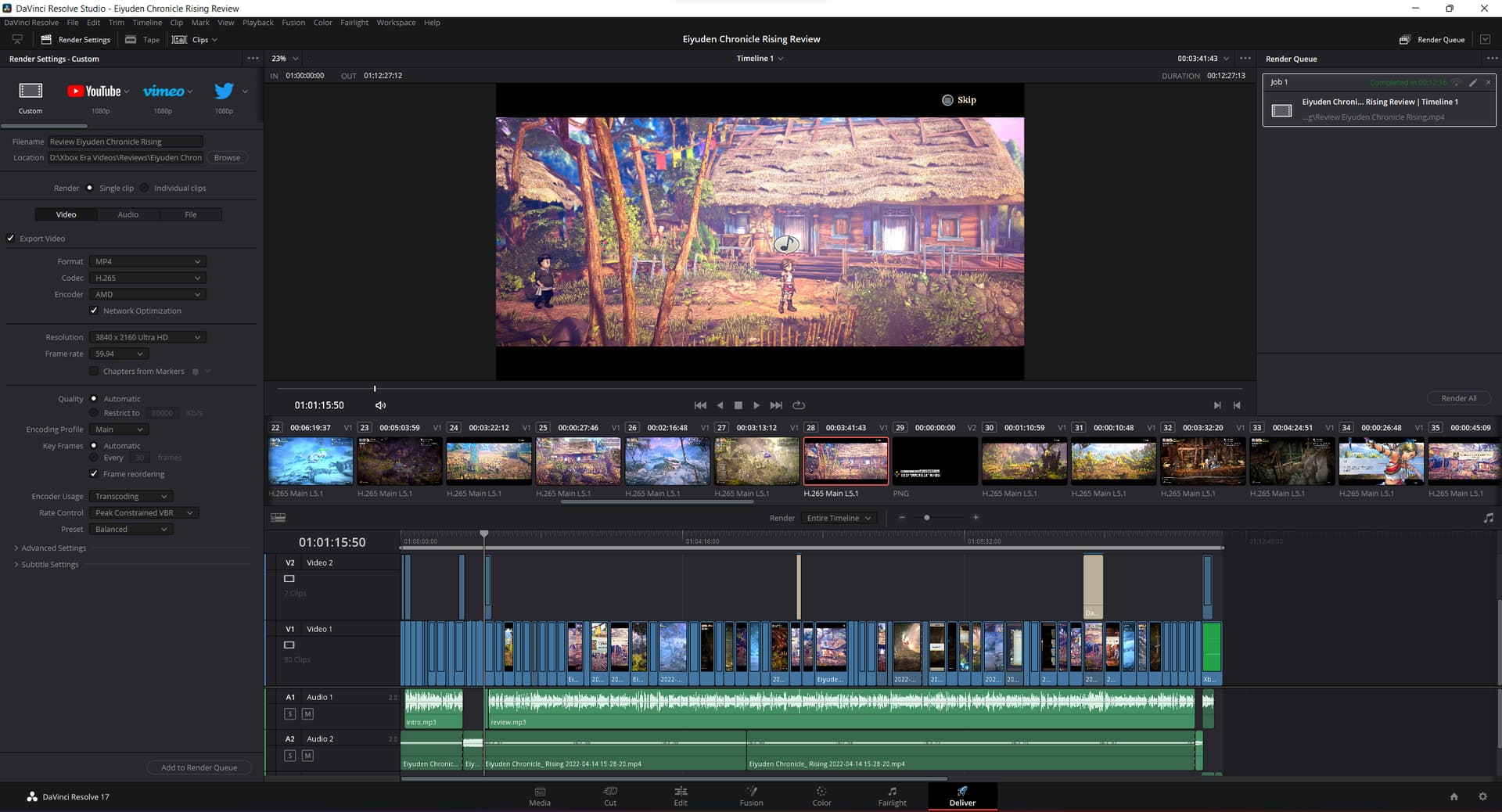
Task: Jump to last frame in viewer
Action: click(776, 405)
